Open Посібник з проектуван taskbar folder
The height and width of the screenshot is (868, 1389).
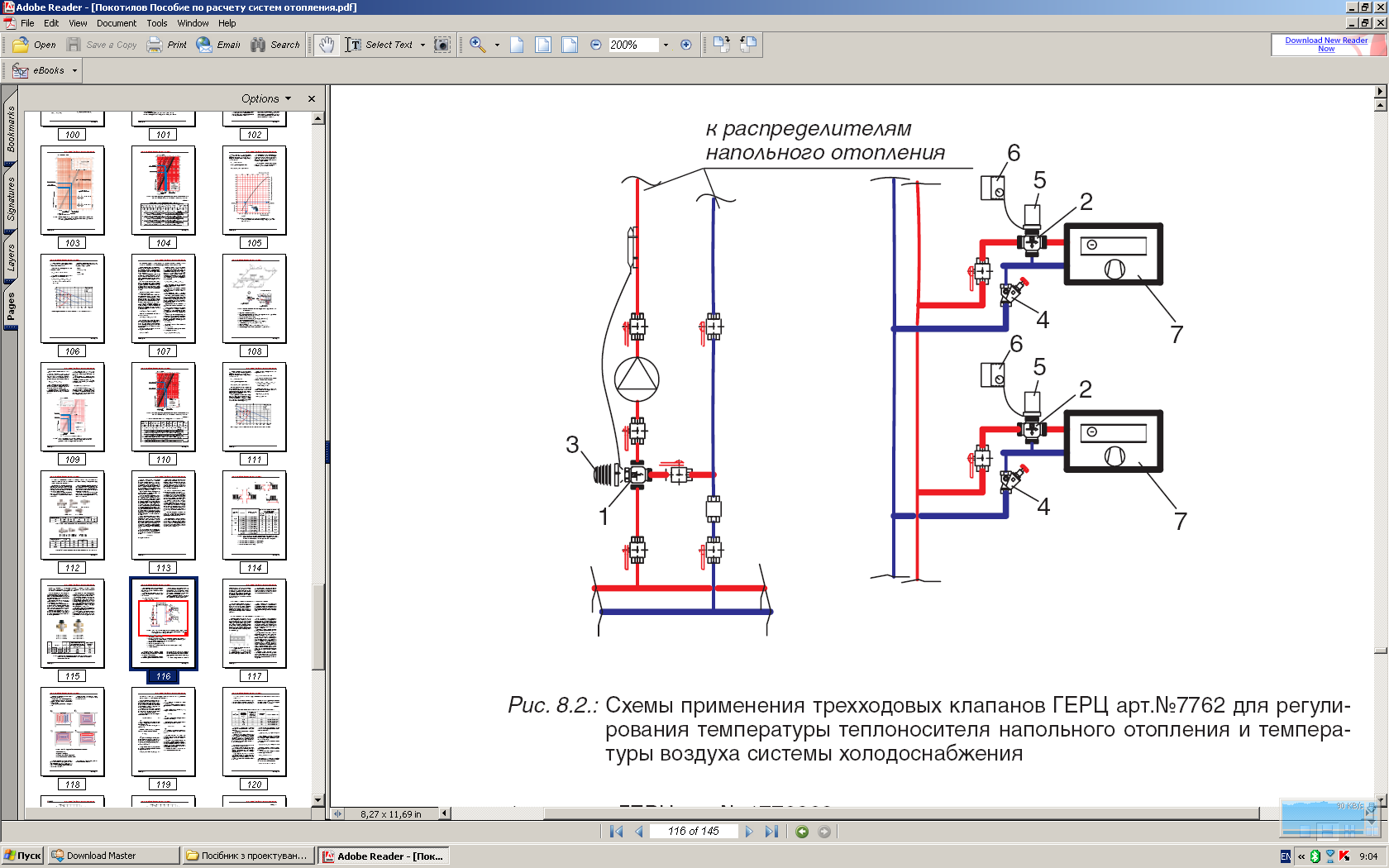pyautogui.click(x=248, y=856)
